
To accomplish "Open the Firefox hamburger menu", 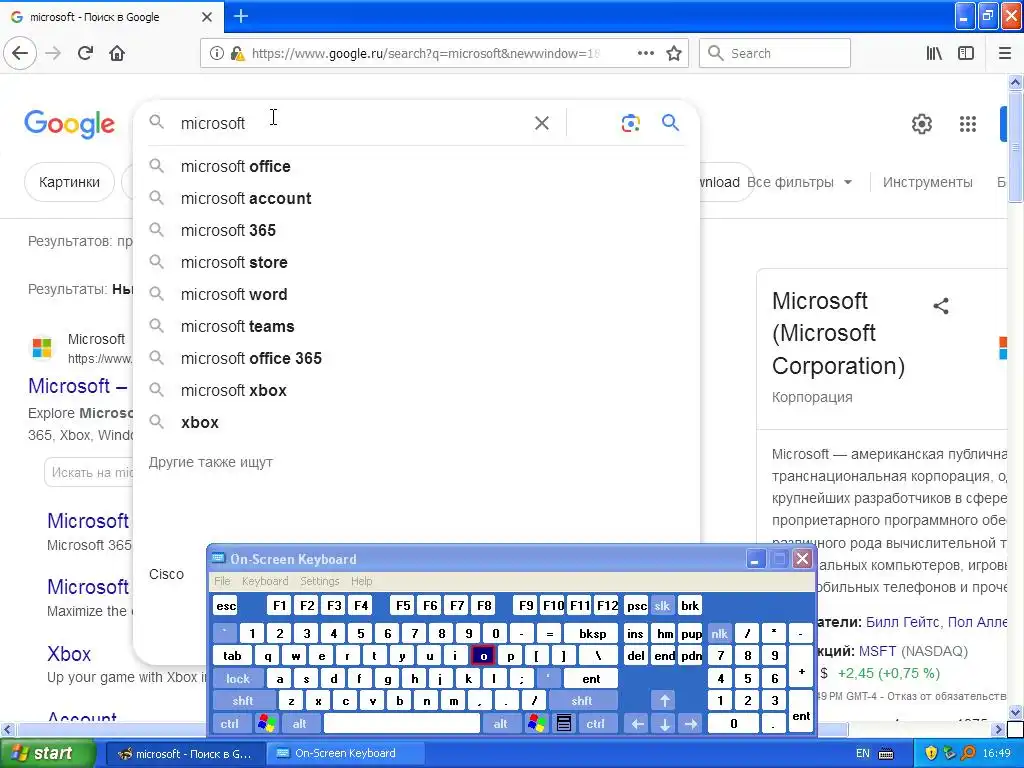I will pos(1004,53).
